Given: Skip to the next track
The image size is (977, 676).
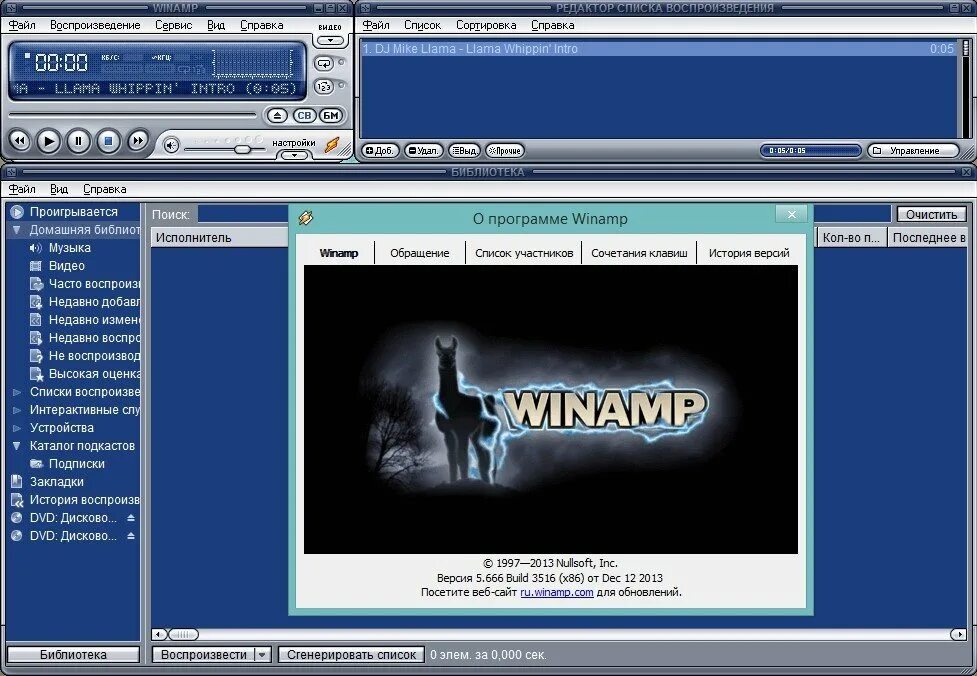Looking at the screenshot, I should pos(138,141).
